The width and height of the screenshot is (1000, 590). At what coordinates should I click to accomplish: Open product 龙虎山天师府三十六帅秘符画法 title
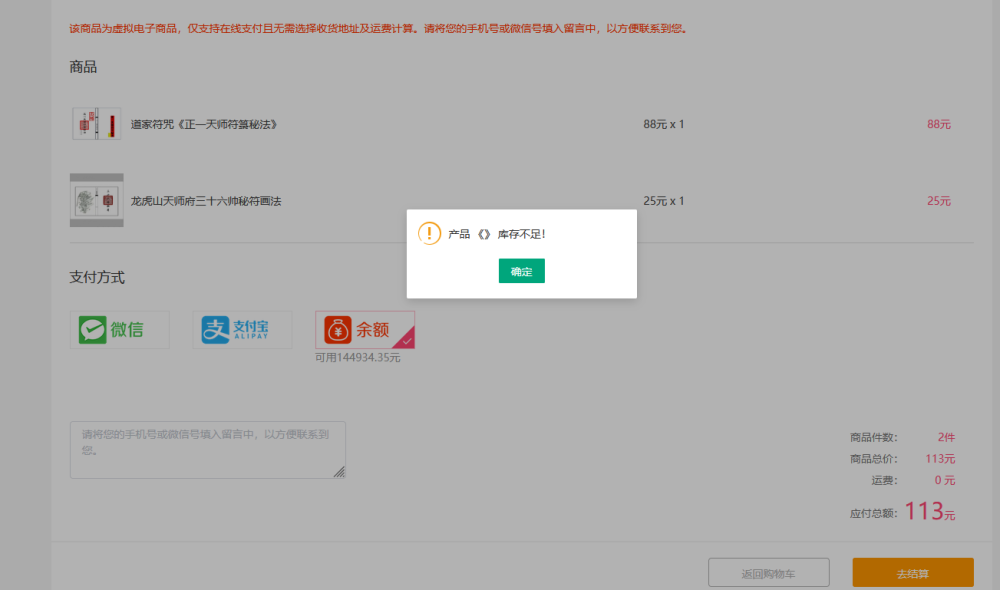tap(206, 201)
